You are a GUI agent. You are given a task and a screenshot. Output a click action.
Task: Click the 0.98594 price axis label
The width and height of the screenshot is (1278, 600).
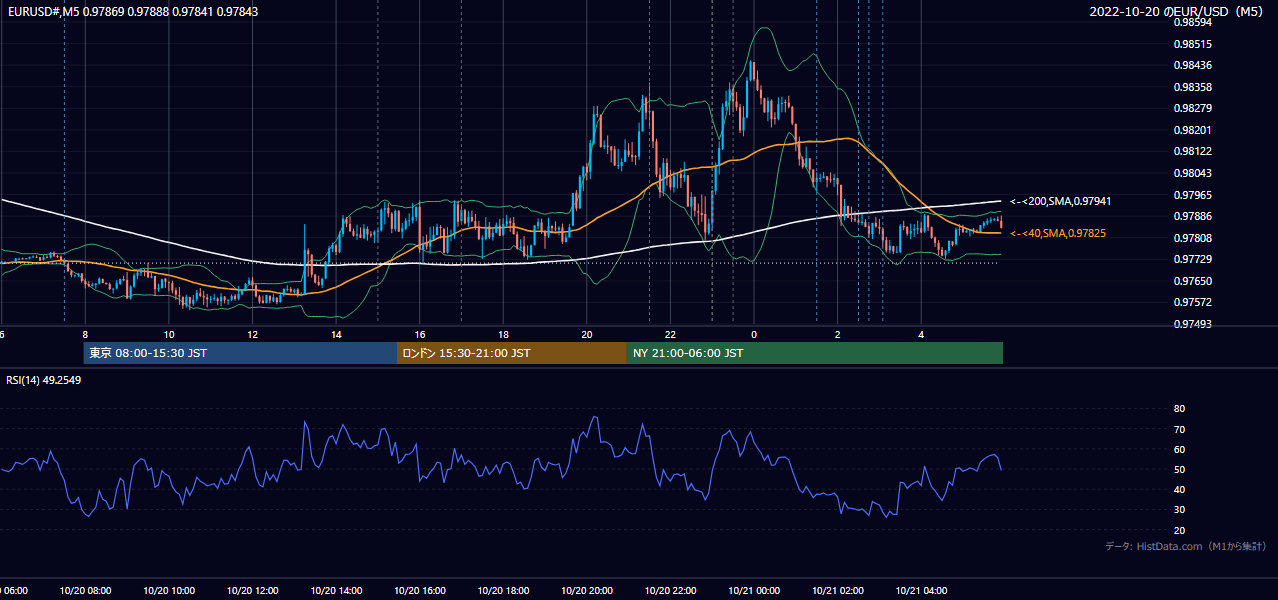(1192, 22)
